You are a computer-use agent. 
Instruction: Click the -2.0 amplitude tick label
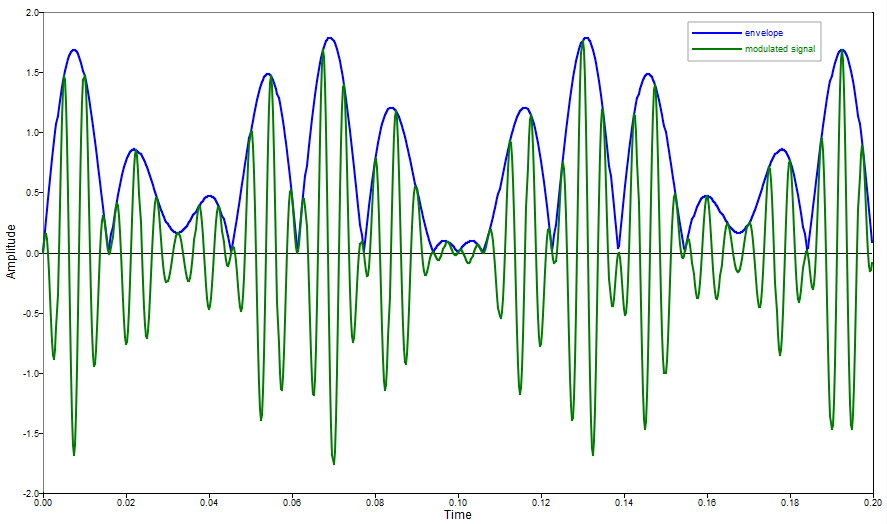(x=27, y=493)
